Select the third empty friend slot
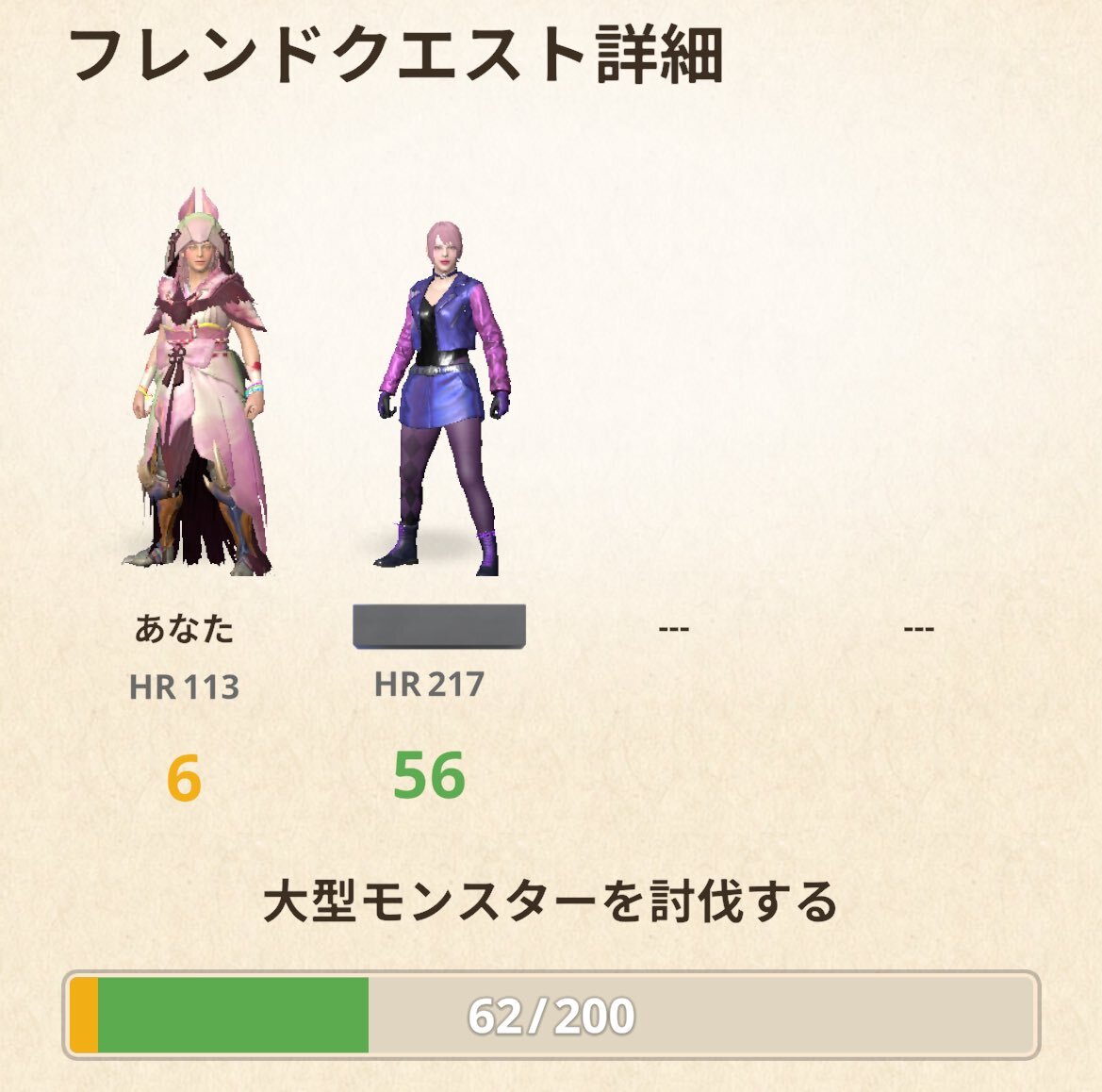 (x=674, y=628)
